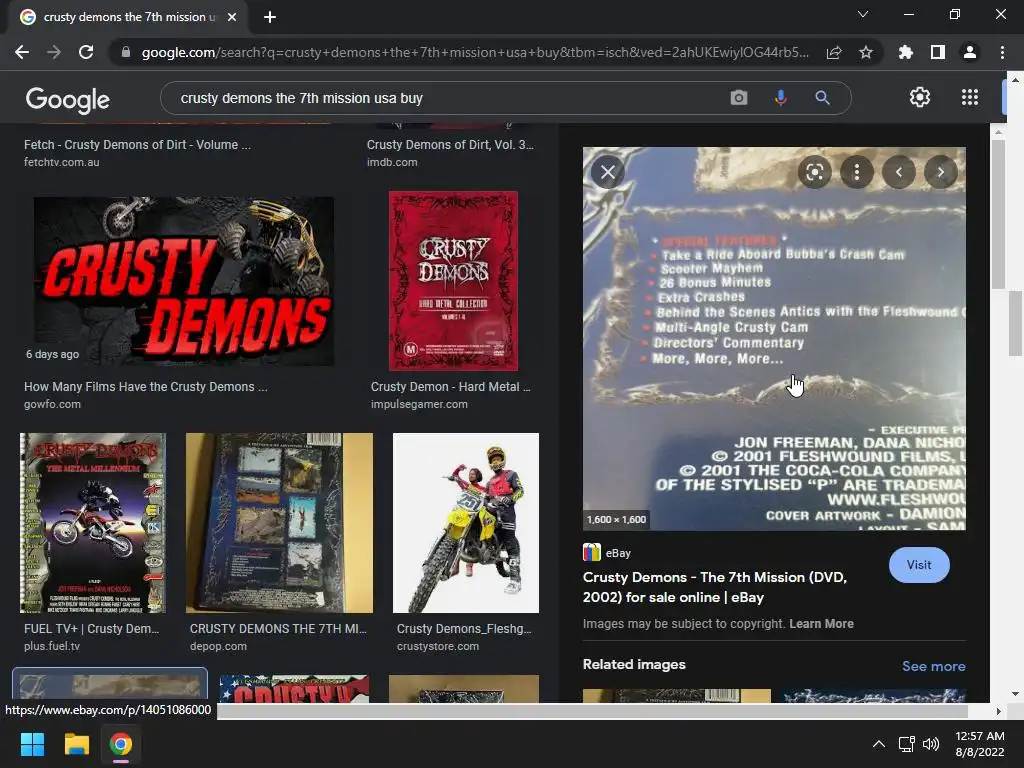Open the Chrome extensions puzzle icon

click(x=906, y=52)
